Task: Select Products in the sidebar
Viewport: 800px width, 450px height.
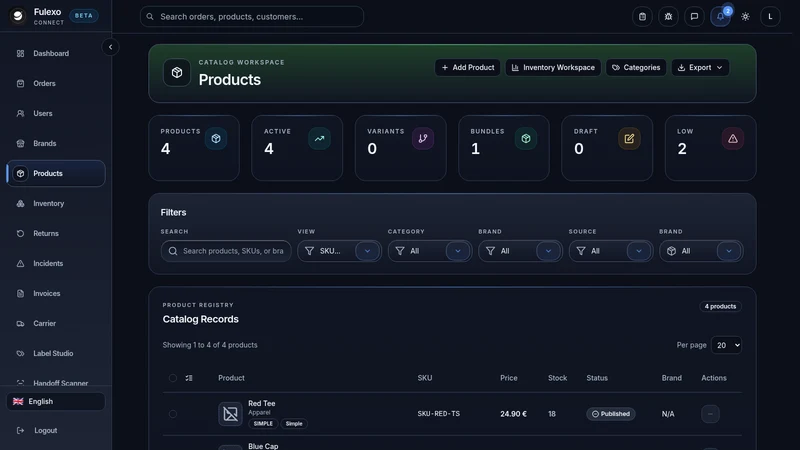Action: [56, 173]
